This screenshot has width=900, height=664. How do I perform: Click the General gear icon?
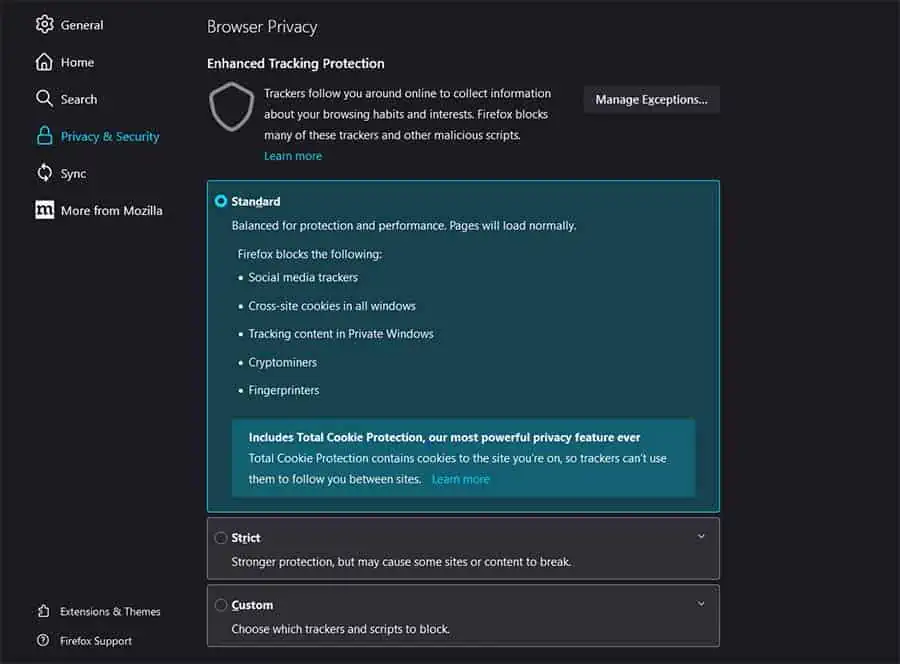(44, 24)
